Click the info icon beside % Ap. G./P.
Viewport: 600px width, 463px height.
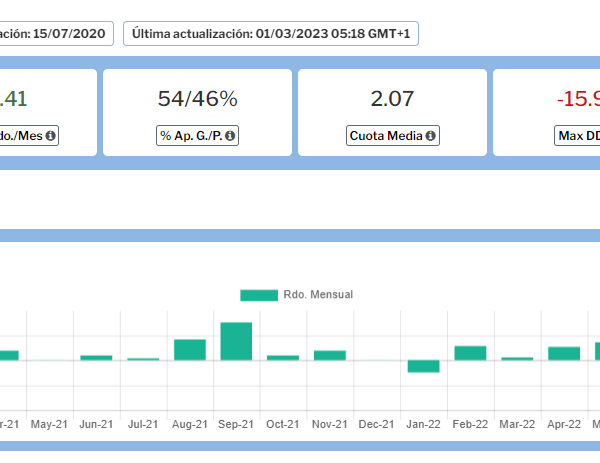(230, 136)
